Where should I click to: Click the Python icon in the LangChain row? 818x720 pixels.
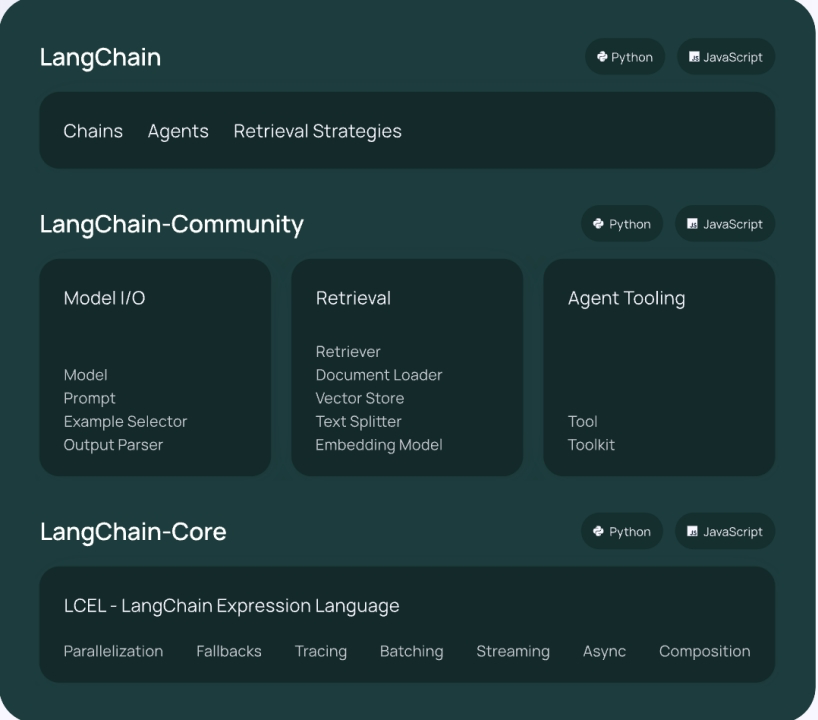pos(603,57)
